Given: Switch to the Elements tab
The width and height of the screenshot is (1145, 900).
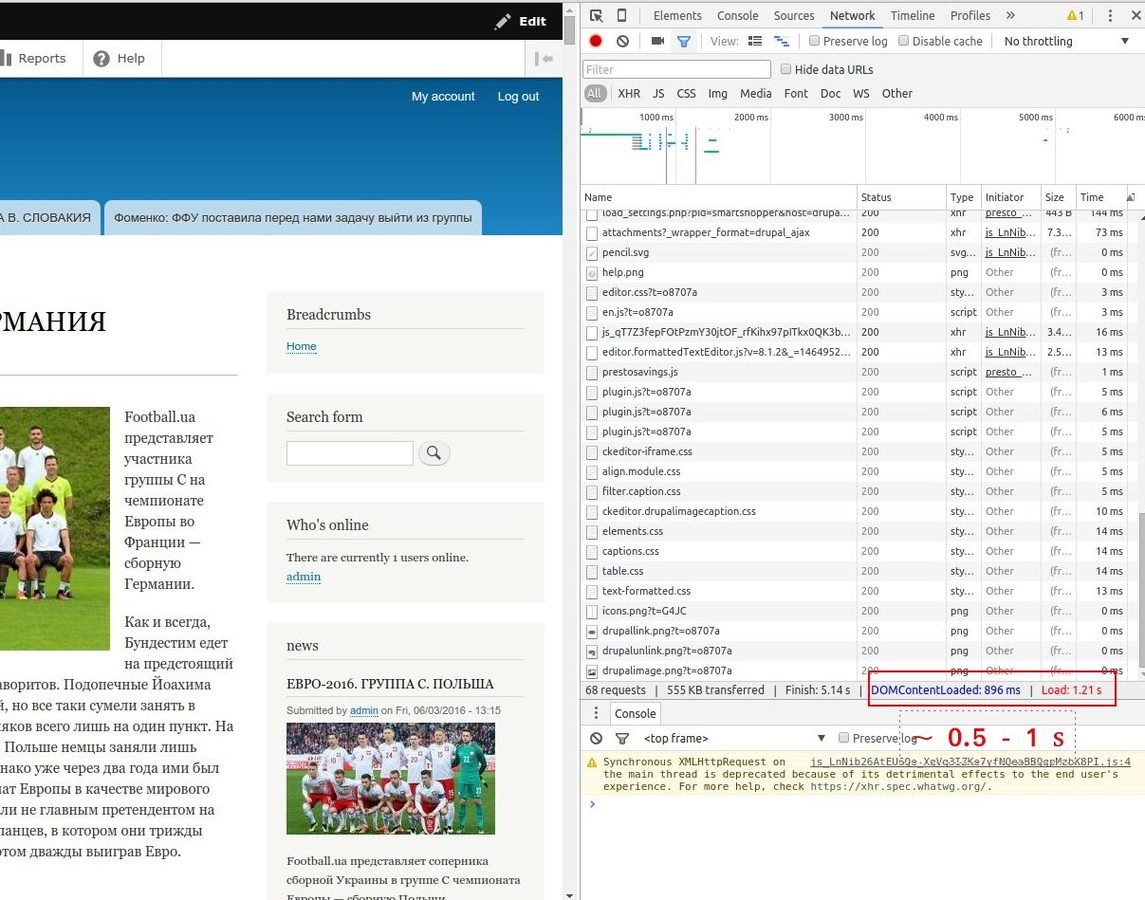Looking at the screenshot, I should 677,15.
